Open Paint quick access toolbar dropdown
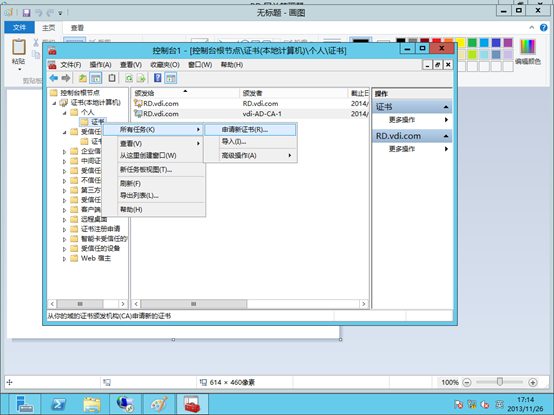The image size is (554, 415). point(60,13)
